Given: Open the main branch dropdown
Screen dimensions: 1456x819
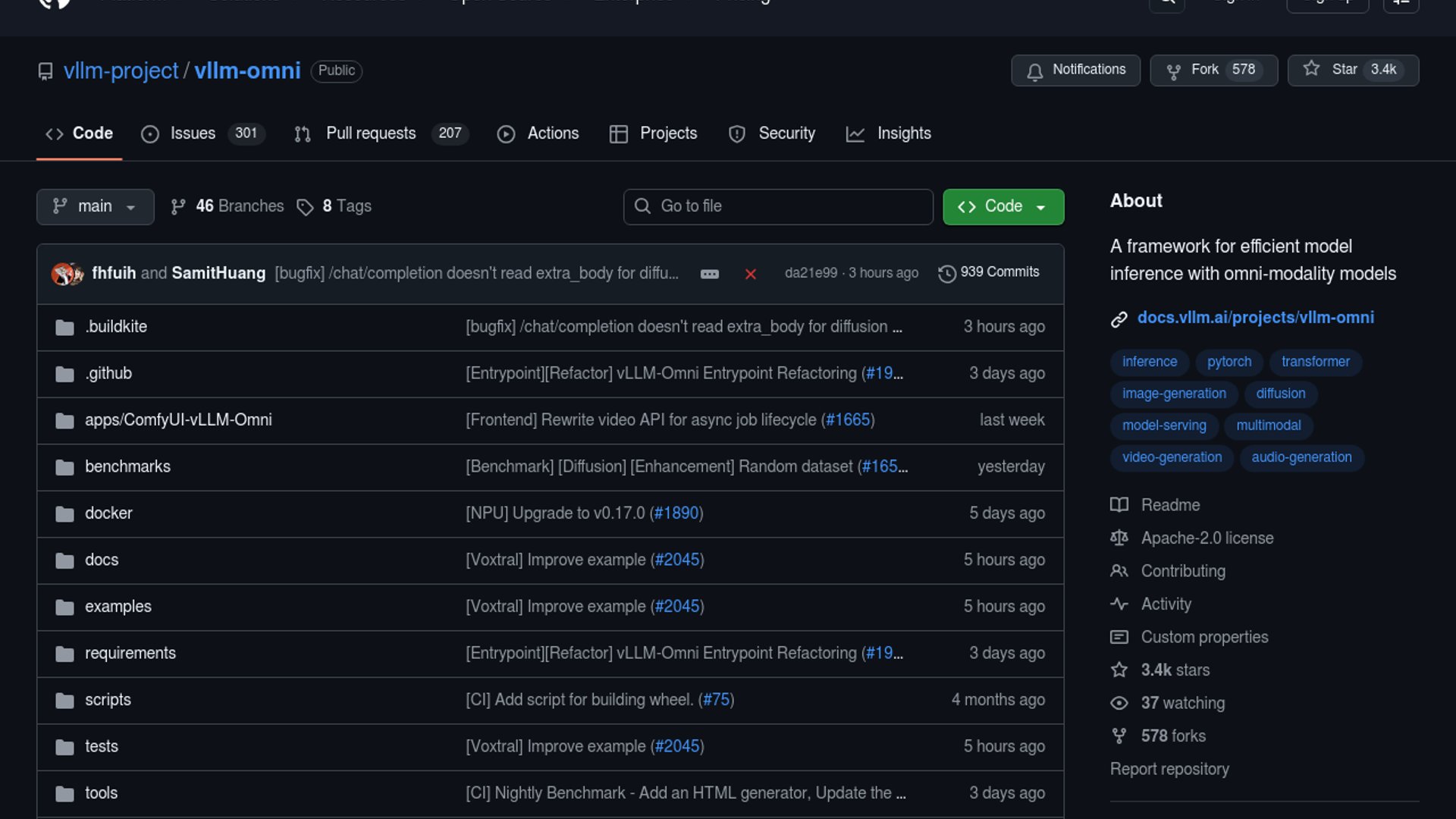Looking at the screenshot, I should (x=95, y=206).
